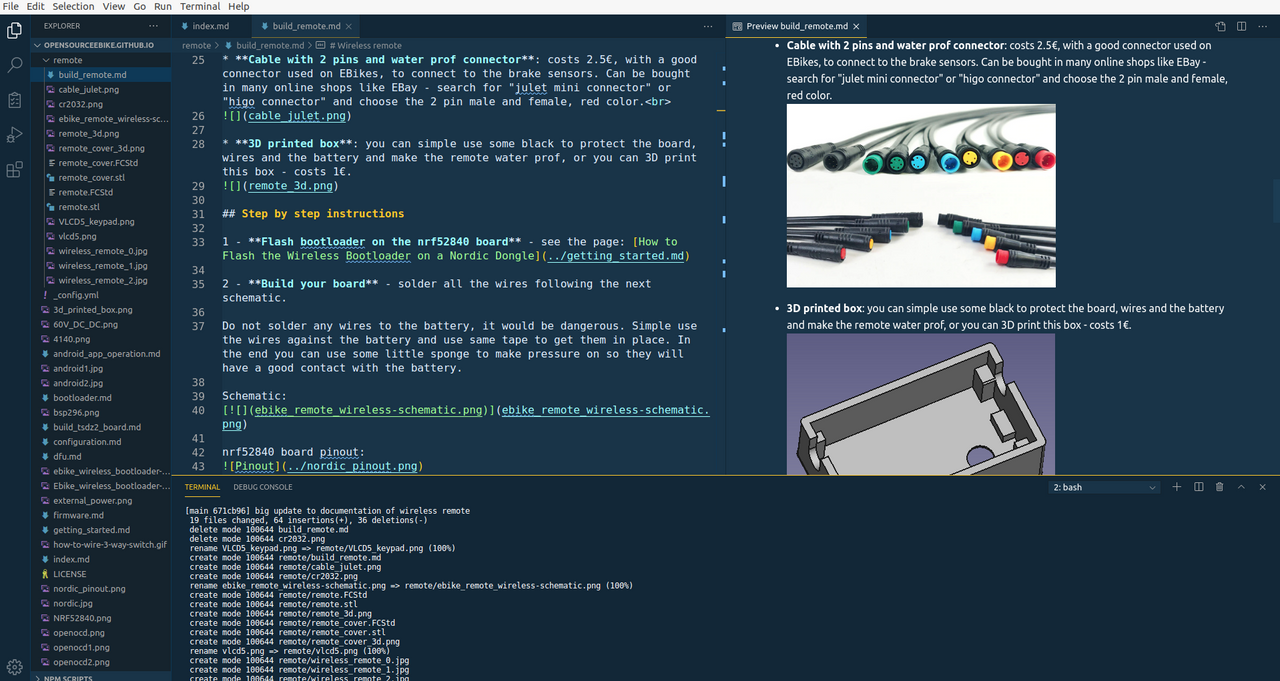Open remote_cover.FCStd file
The height and width of the screenshot is (681, 1280).
click(x=98, y=162)
